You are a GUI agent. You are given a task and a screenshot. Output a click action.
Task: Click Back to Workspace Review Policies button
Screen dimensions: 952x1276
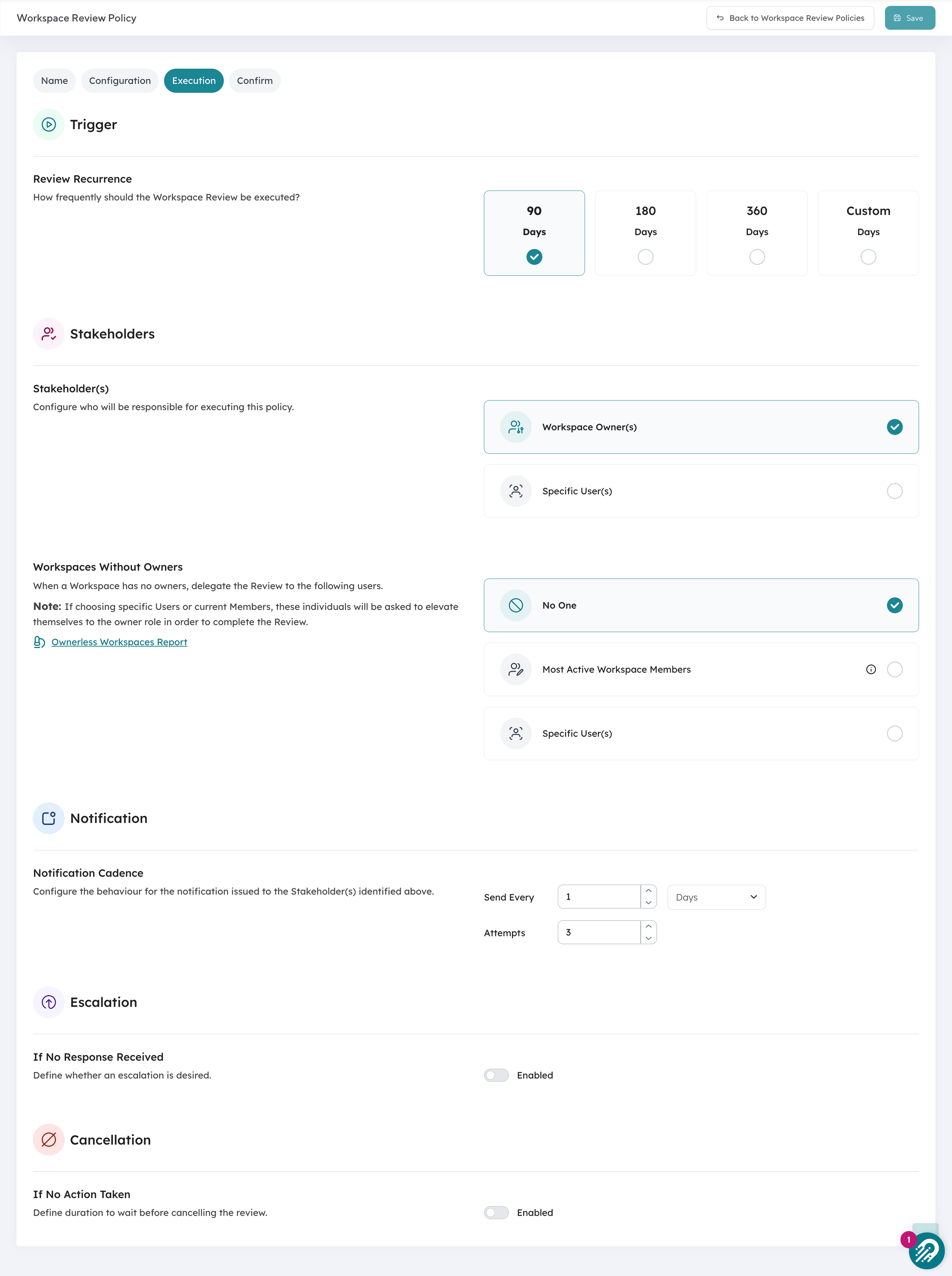click(790, 18)
